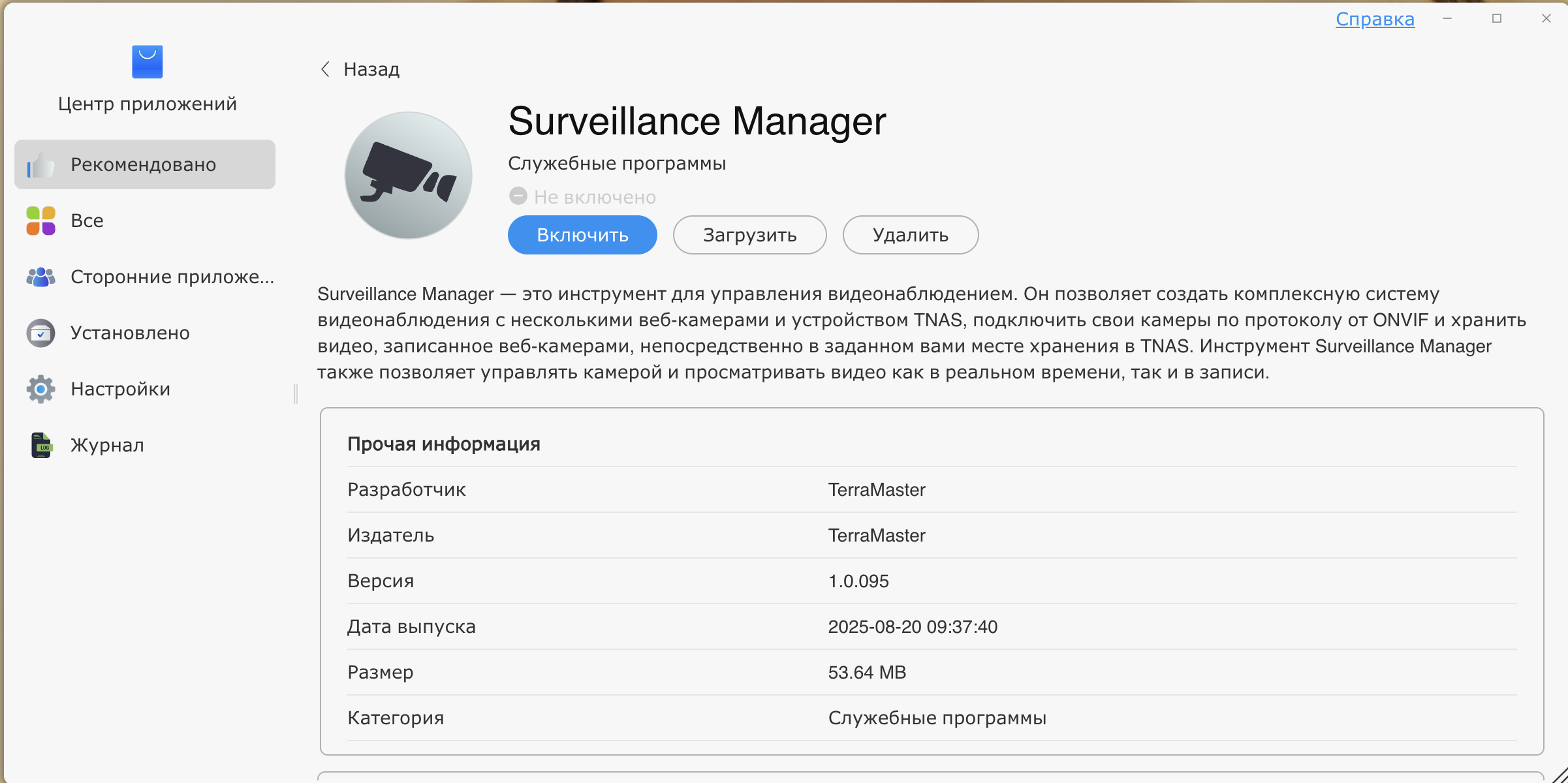Open Сторонние приложения category
This screenshot has height=783, width=1568.
click(172, 277)
